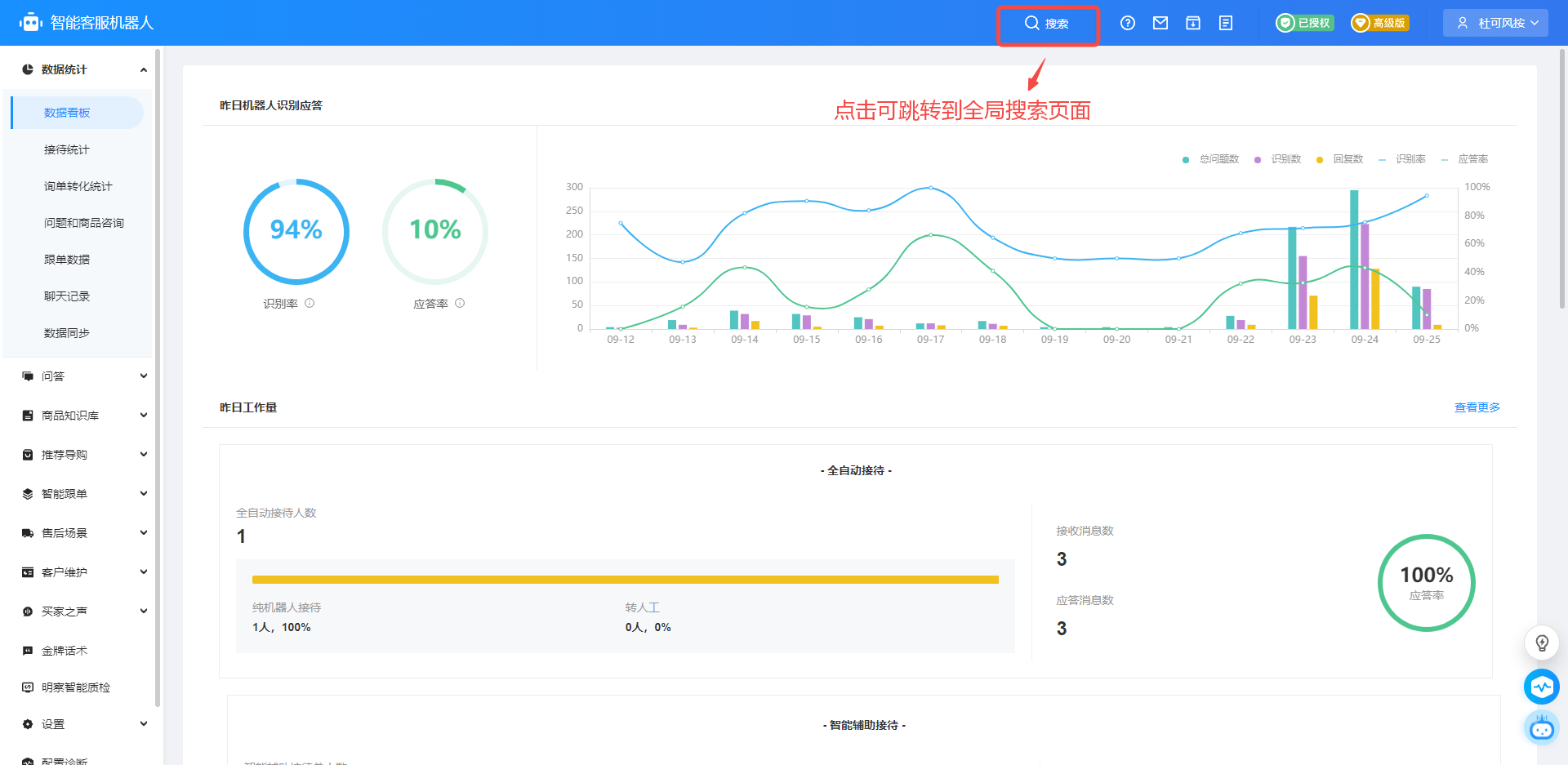This screenshot has height=765, width=1568.
Task: Click the tallest teal bar at 09-24
Action: [x=1354, y=260]
